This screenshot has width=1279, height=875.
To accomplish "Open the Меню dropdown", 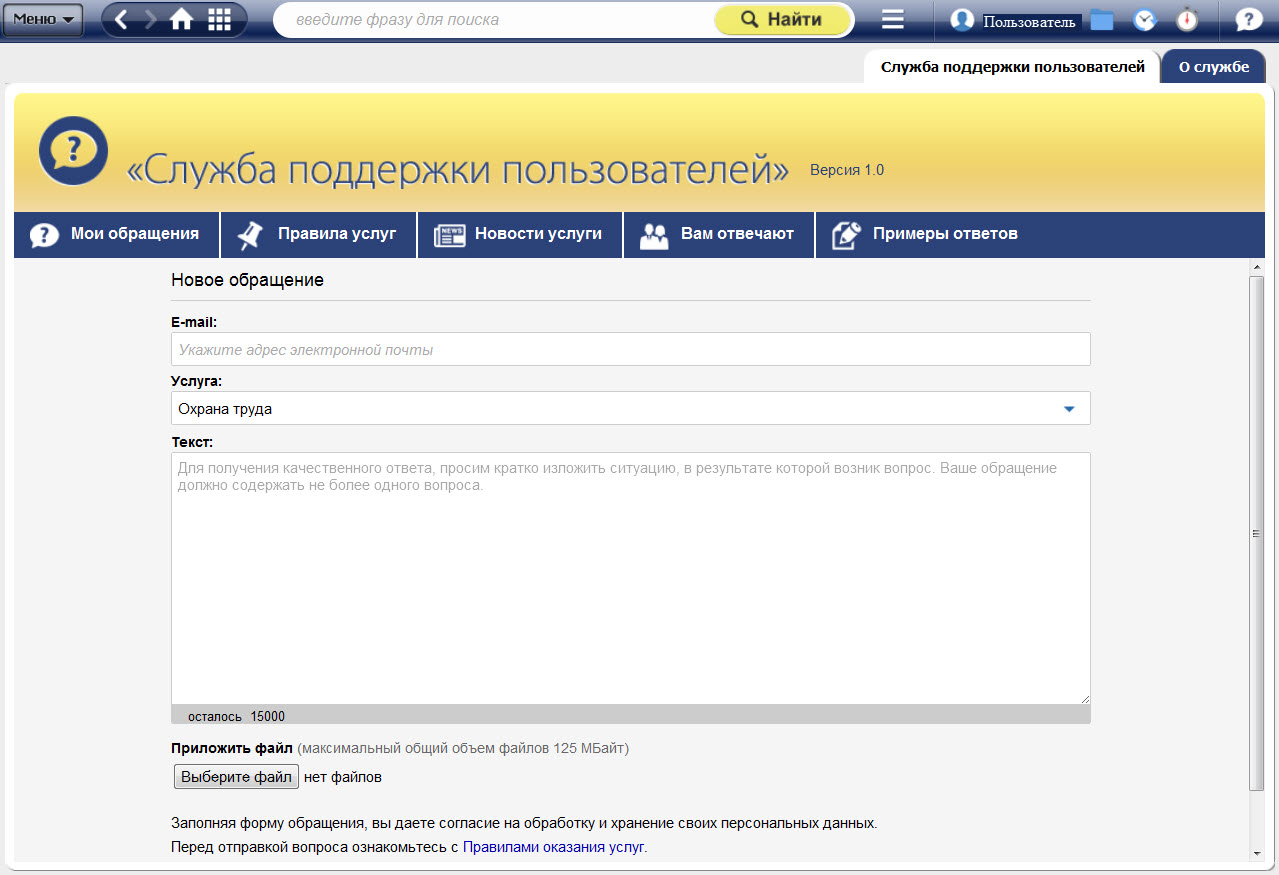I will 43,19.
